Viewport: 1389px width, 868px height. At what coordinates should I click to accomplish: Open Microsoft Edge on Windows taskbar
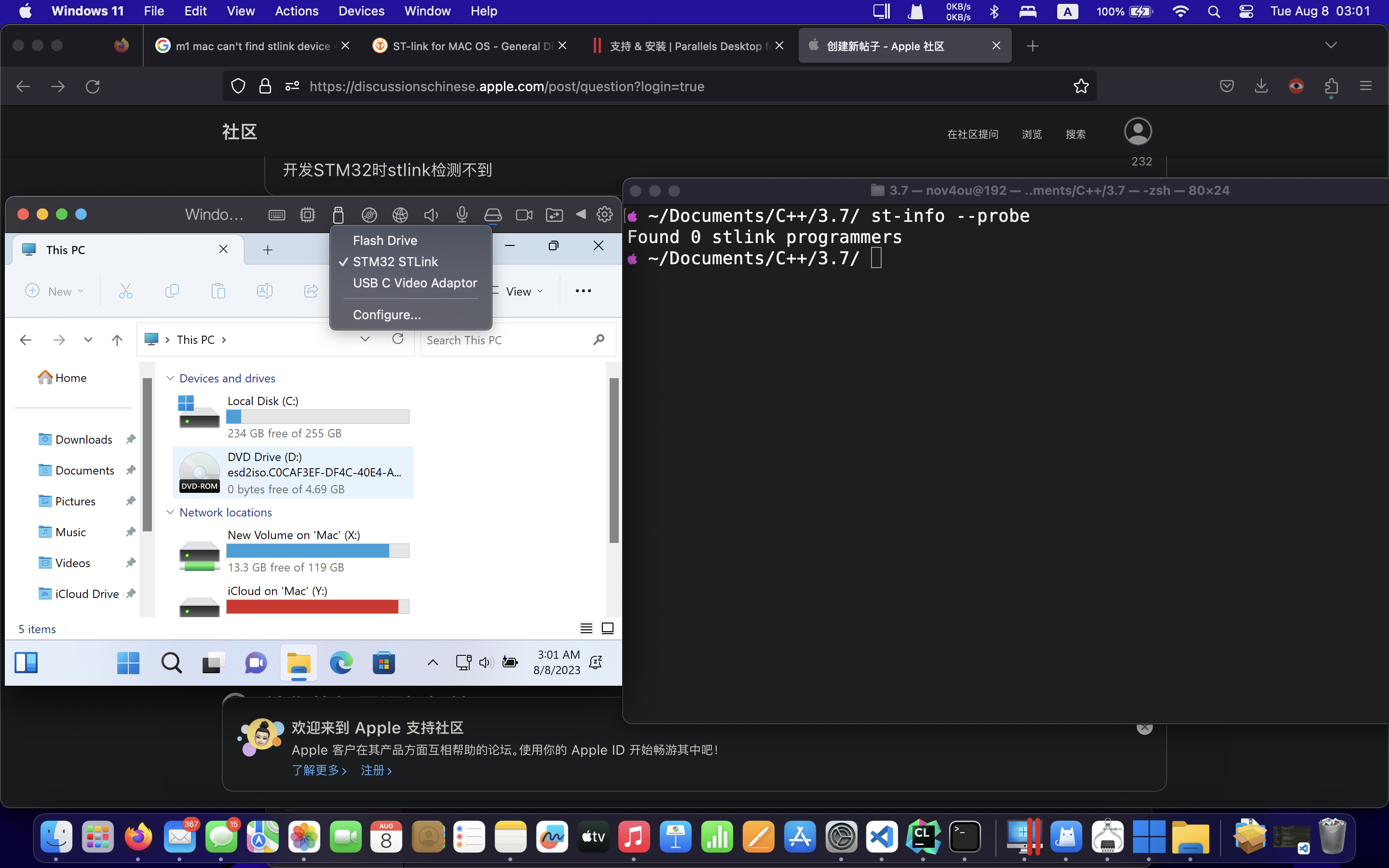coord(341,663)
